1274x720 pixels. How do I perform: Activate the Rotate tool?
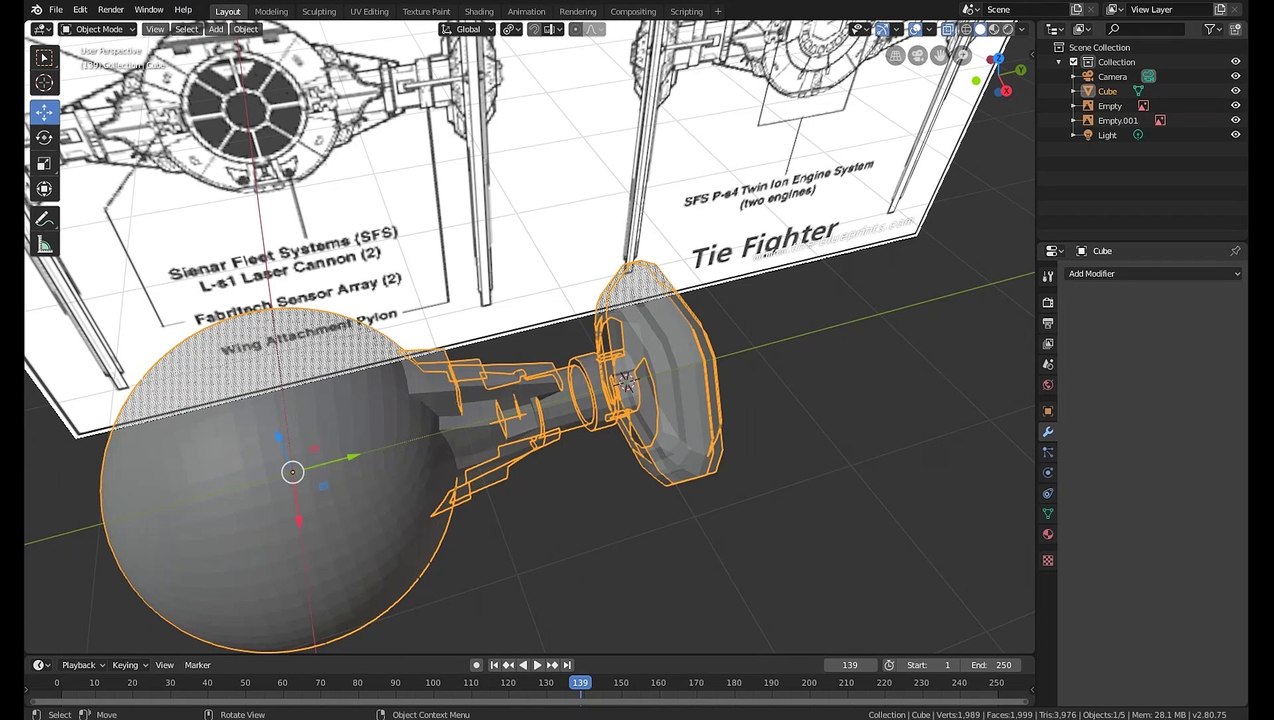pos(44,137)
